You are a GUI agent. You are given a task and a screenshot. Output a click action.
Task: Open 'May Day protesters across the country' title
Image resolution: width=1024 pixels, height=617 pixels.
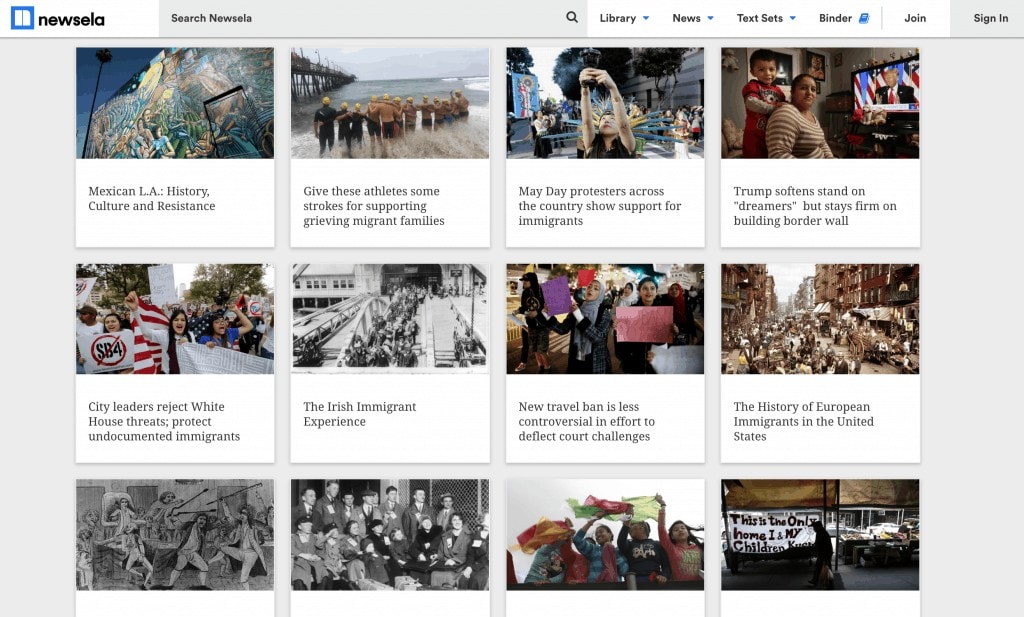click(600, 206)
